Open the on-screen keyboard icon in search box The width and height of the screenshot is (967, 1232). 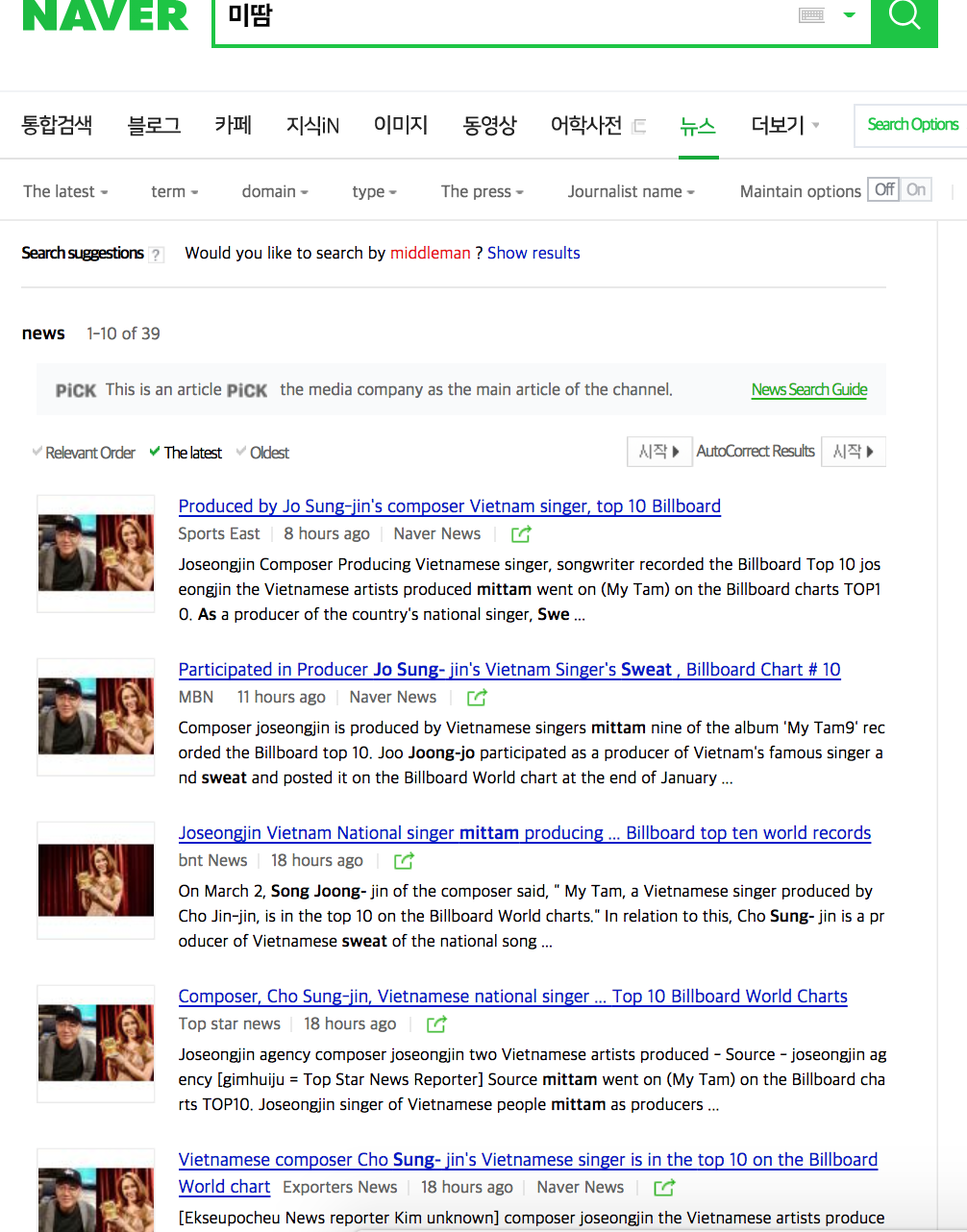point(812,14)
